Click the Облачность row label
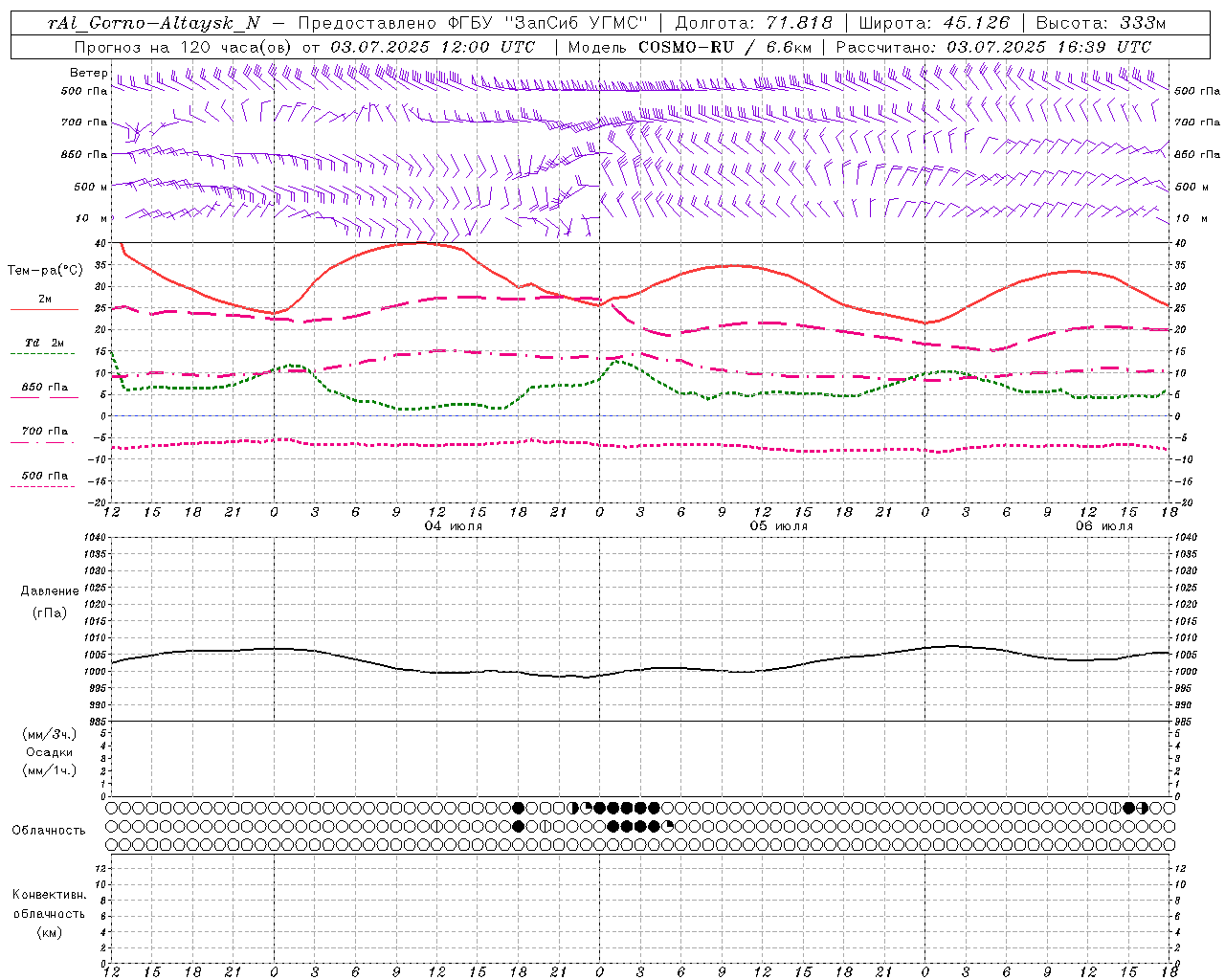The height and width of the screenshot is (980, 1225). [x=49, y=831]
